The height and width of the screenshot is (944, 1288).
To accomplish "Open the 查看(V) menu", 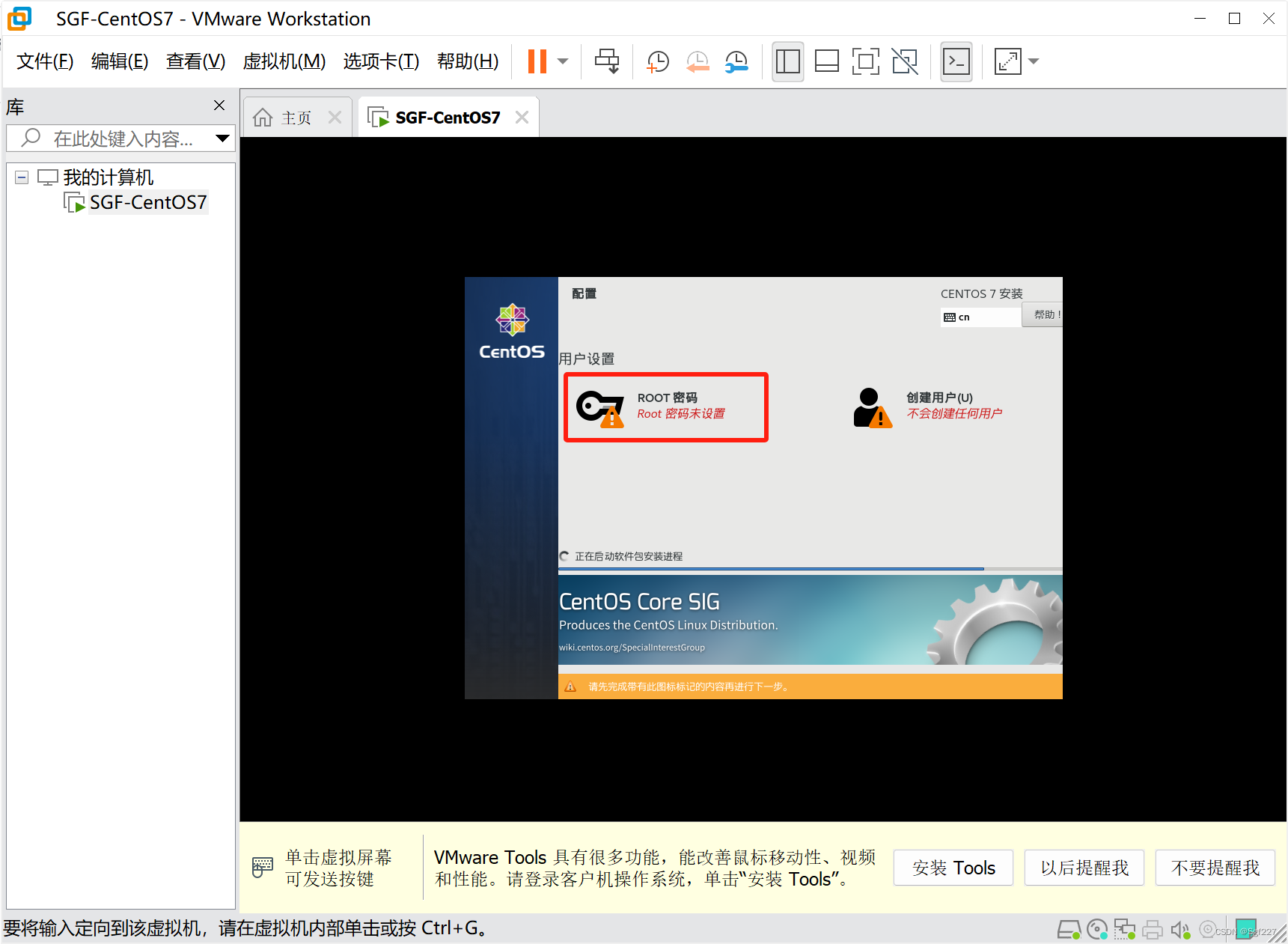I will click(x=195, y=61).
